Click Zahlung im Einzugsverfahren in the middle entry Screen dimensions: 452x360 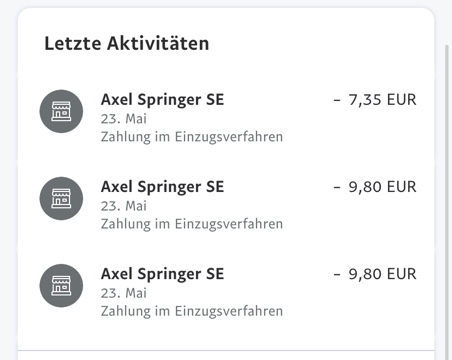click(x=192, y=224)
